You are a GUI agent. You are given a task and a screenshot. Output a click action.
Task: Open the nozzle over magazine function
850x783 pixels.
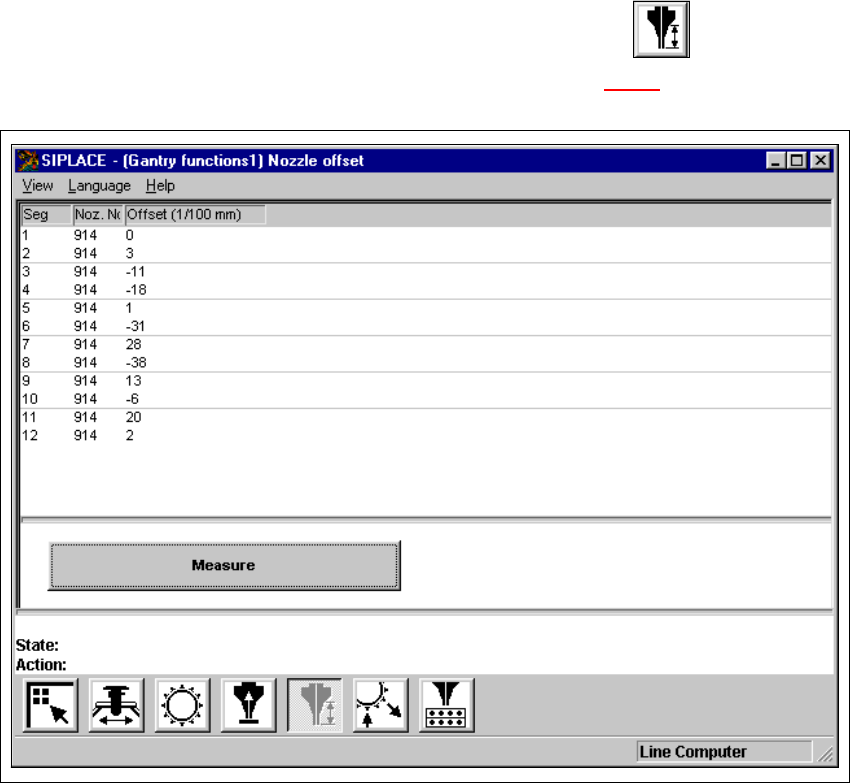coord(447,705)
